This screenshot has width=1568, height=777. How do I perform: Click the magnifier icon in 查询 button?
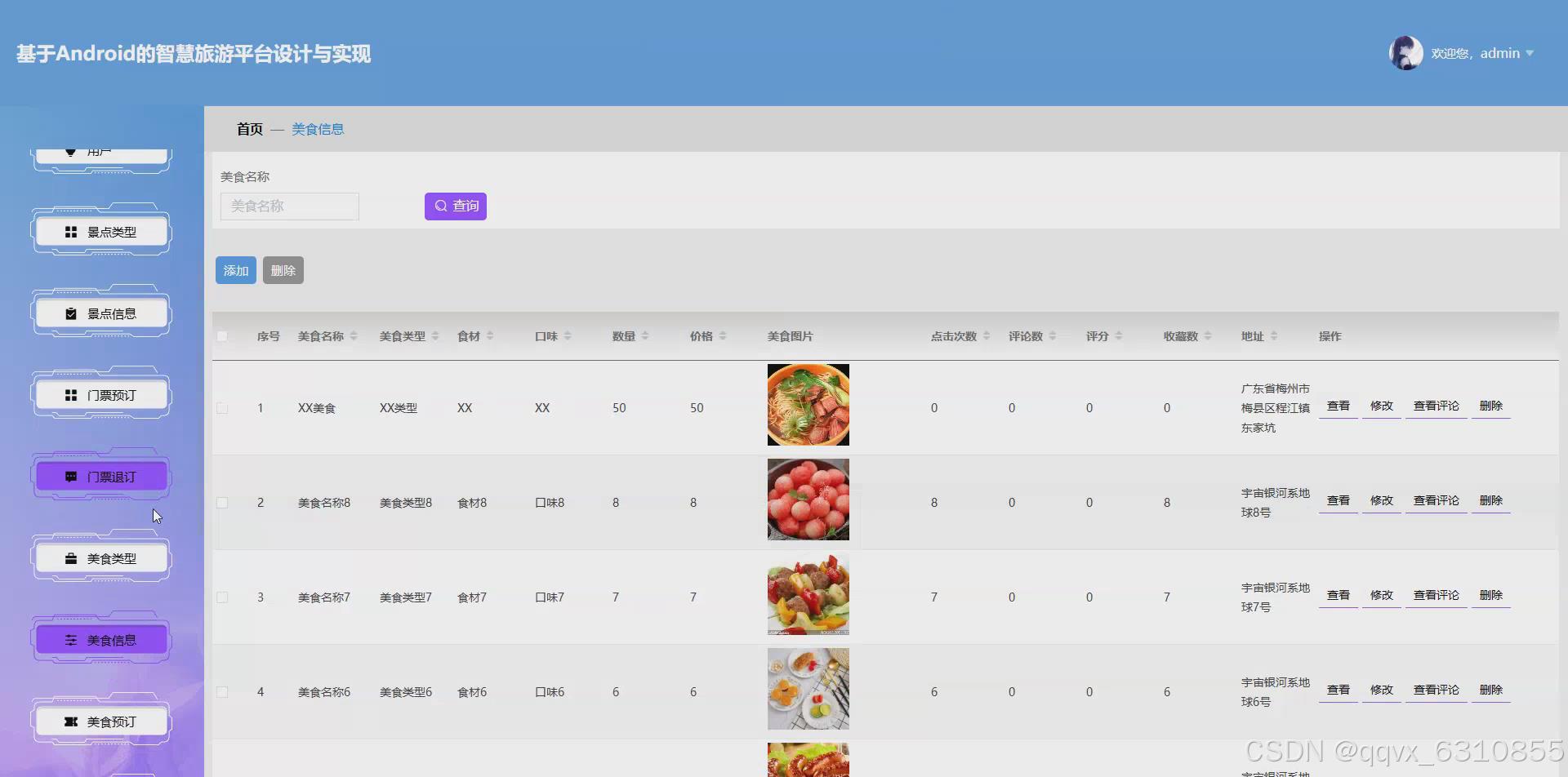tap(441, 206)
